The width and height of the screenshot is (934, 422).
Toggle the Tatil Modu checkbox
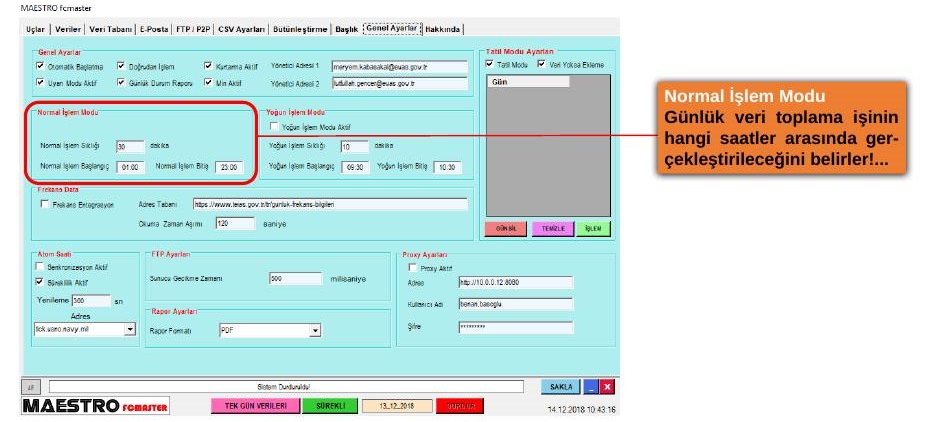click(490, 64)
